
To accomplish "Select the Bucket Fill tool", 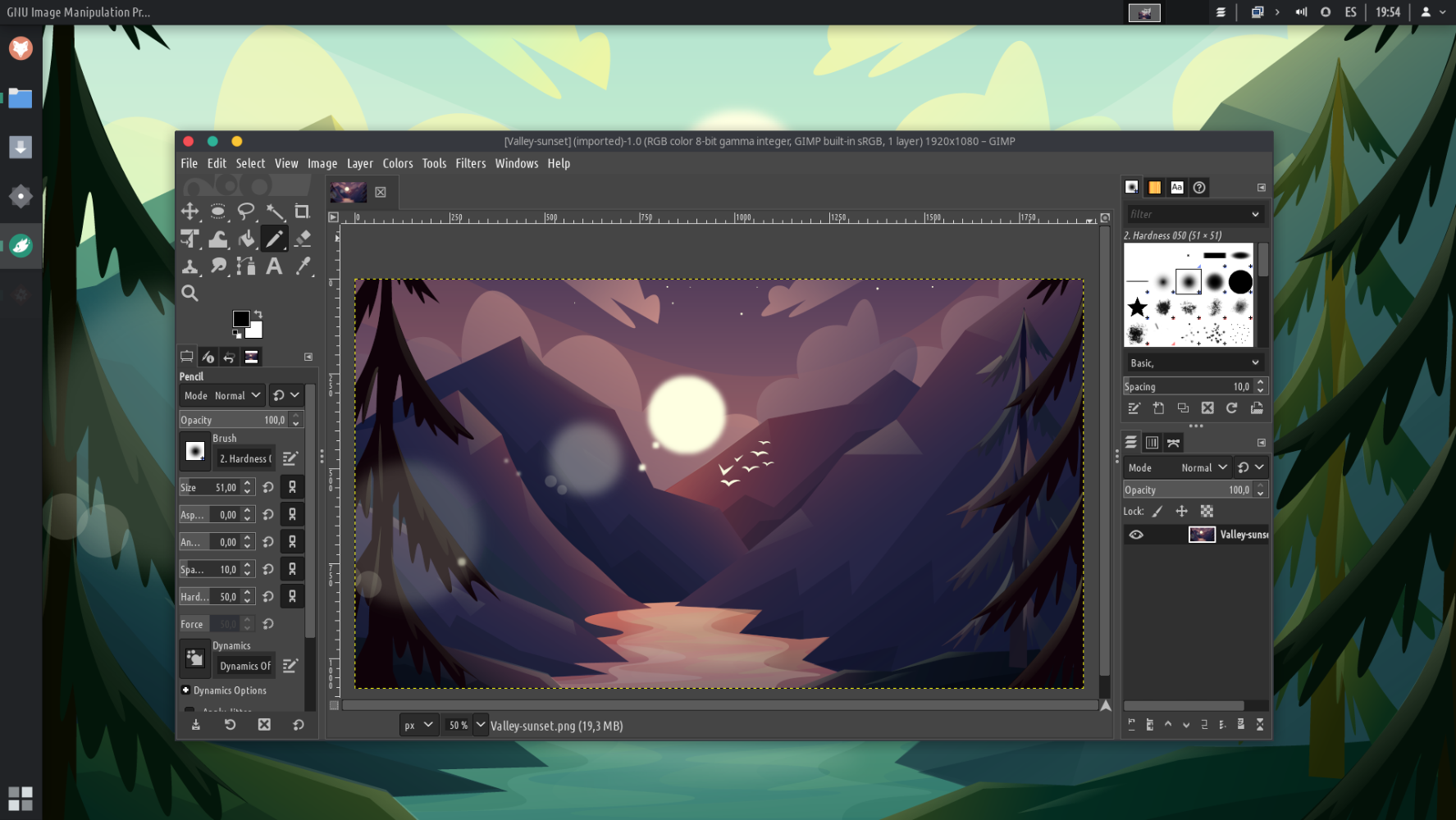I will (x=246, y=239).
